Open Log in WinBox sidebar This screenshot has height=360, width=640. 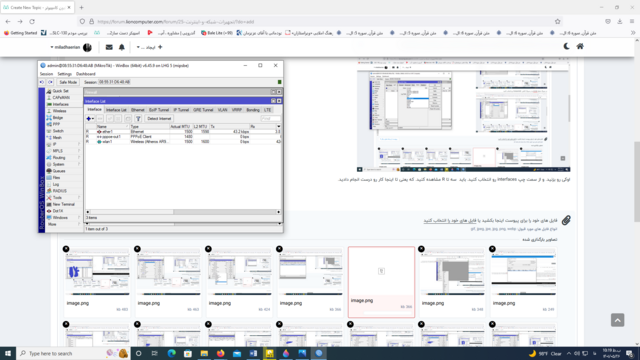coord(56,184)
